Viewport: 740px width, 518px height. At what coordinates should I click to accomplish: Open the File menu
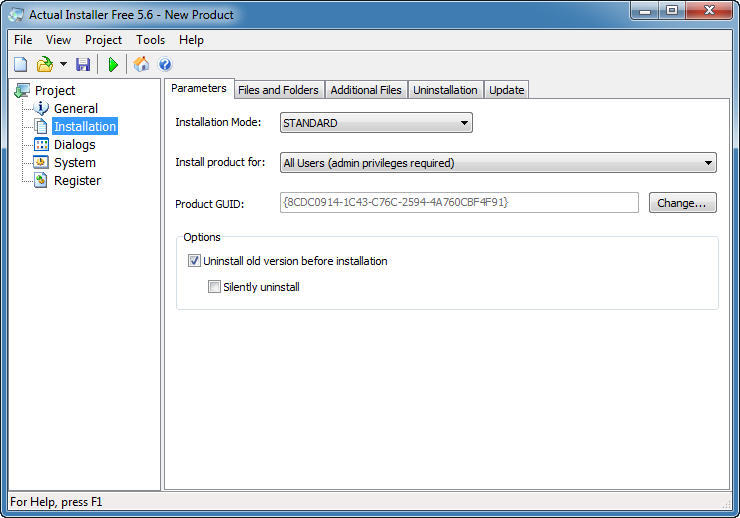point(23,40)
